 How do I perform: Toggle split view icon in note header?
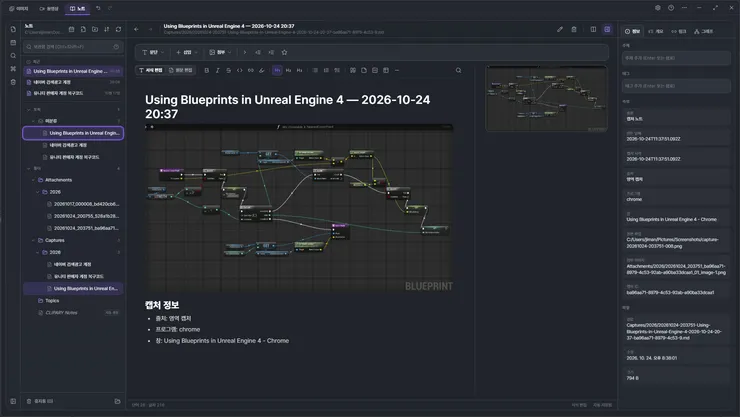coord(593,29)
